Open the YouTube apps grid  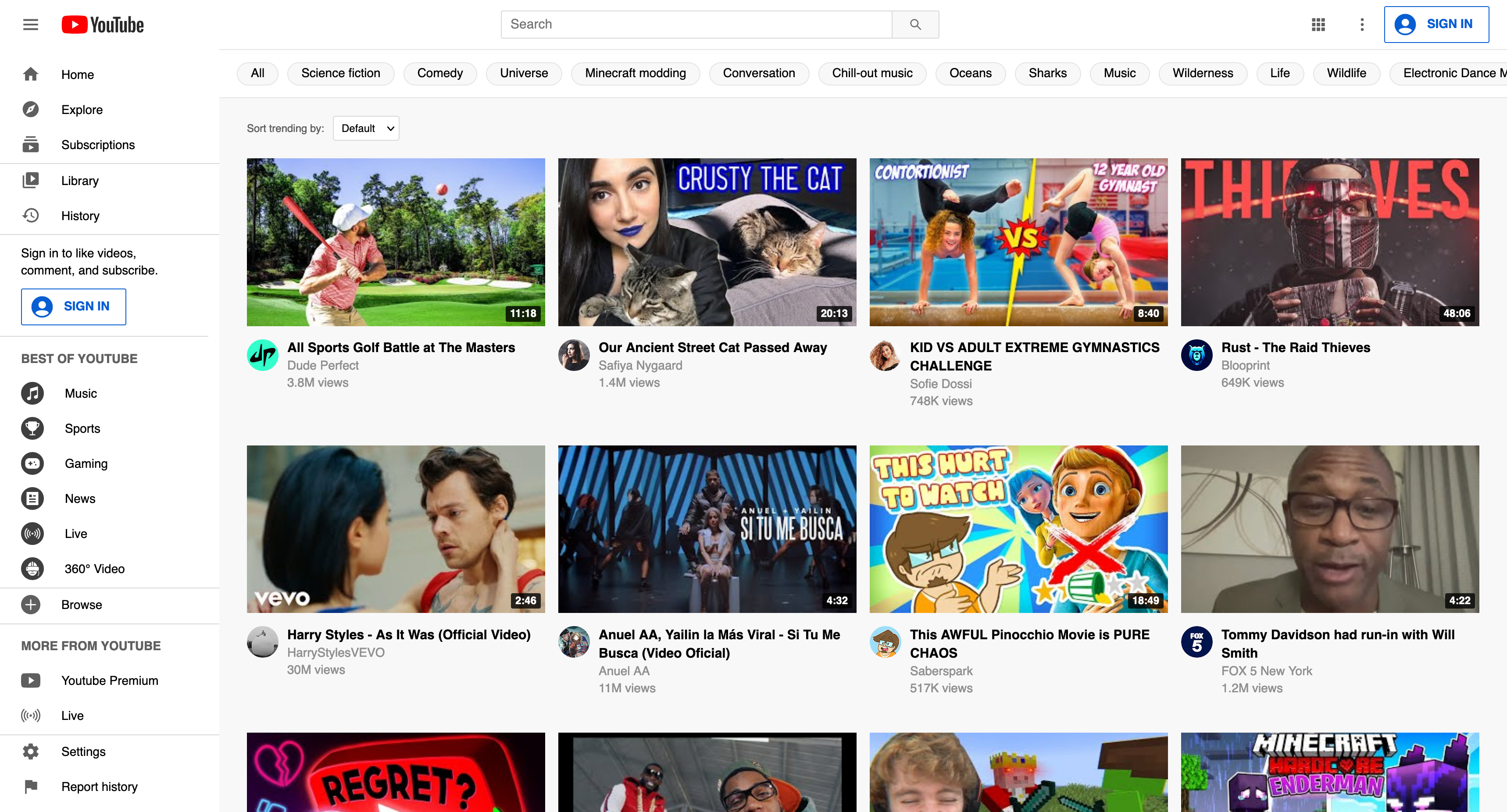click(1318, 25)
